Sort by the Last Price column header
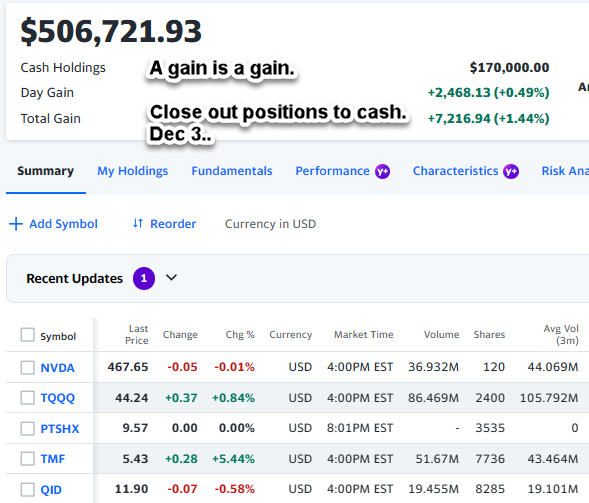The image size is (589, 503). [137, 334]
